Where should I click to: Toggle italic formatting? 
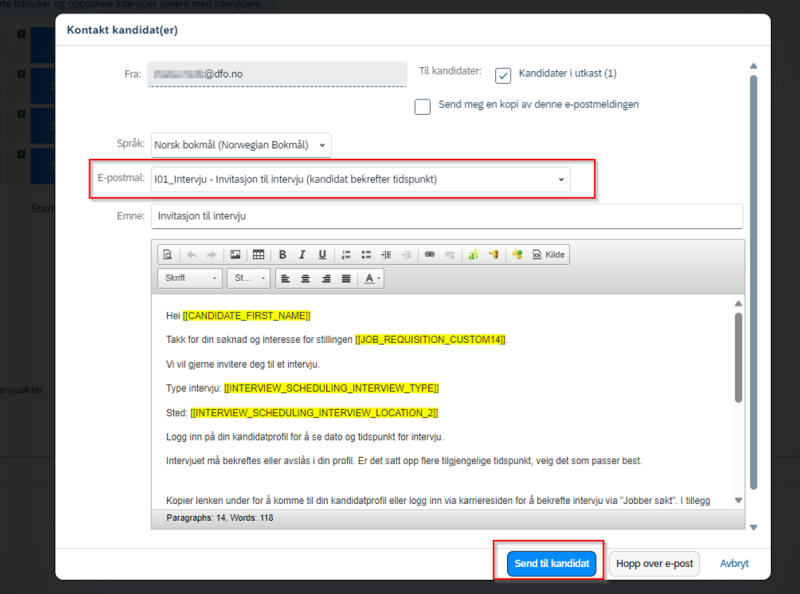click(302, 255)
